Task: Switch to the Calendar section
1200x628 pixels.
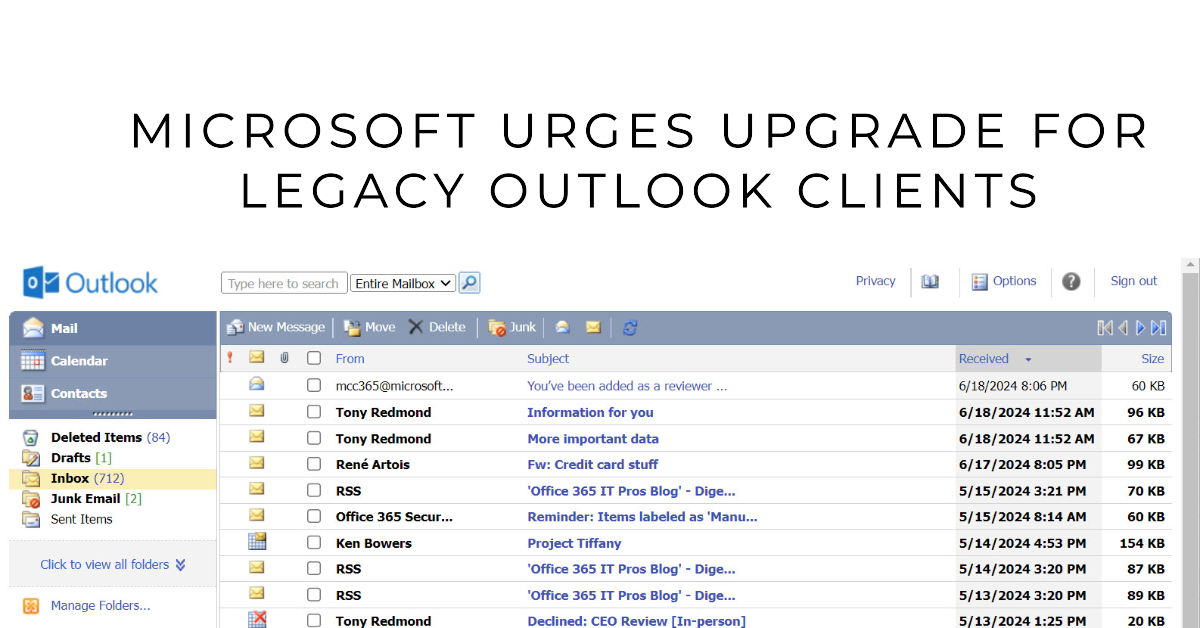Action: (79, 361)
